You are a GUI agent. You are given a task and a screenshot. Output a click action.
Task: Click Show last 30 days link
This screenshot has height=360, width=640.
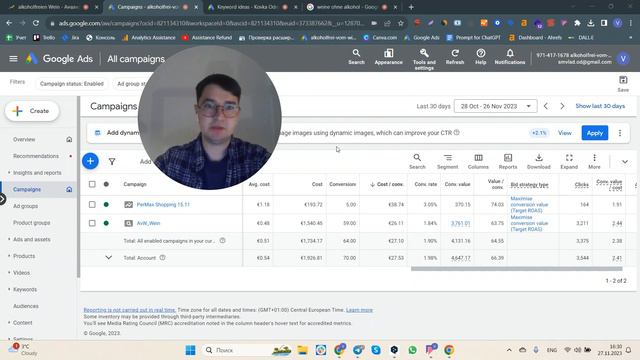coord(600,106)
